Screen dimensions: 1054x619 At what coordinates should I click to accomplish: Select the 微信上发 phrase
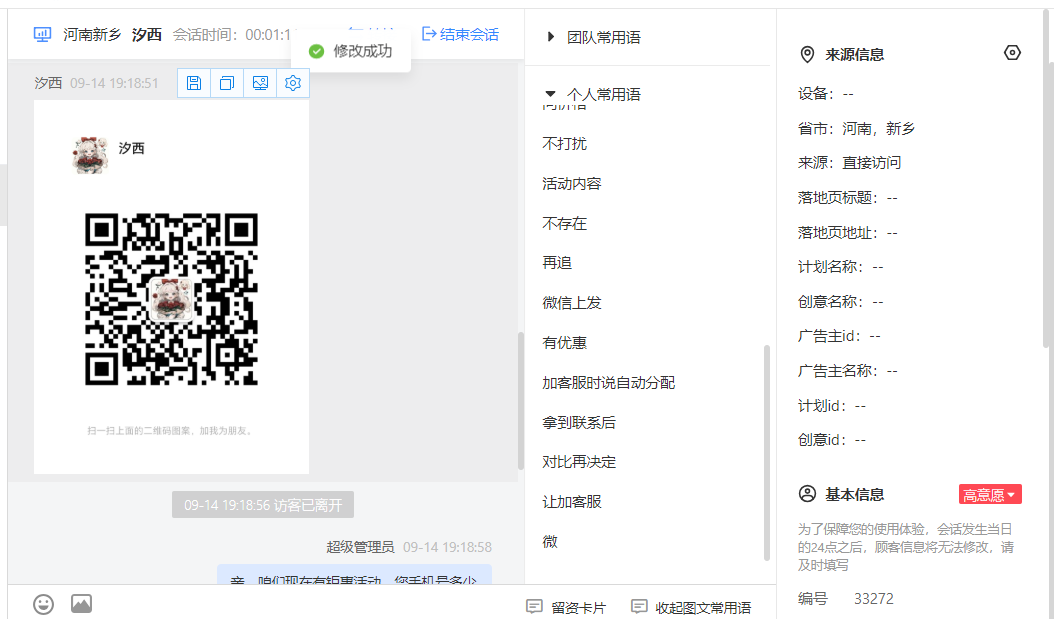(x=572, y=303)
